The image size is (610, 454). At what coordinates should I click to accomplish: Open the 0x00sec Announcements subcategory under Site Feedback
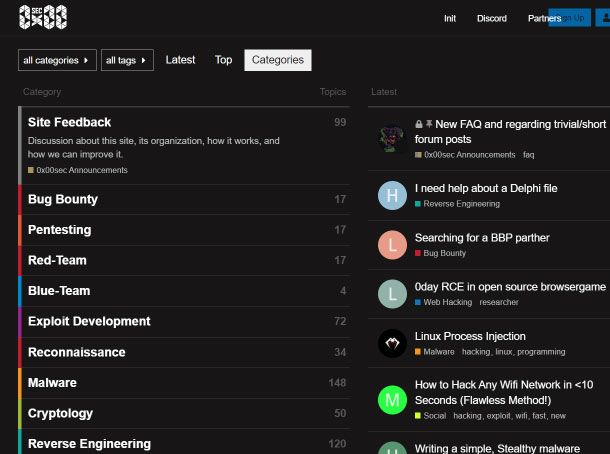coord(78,170)
